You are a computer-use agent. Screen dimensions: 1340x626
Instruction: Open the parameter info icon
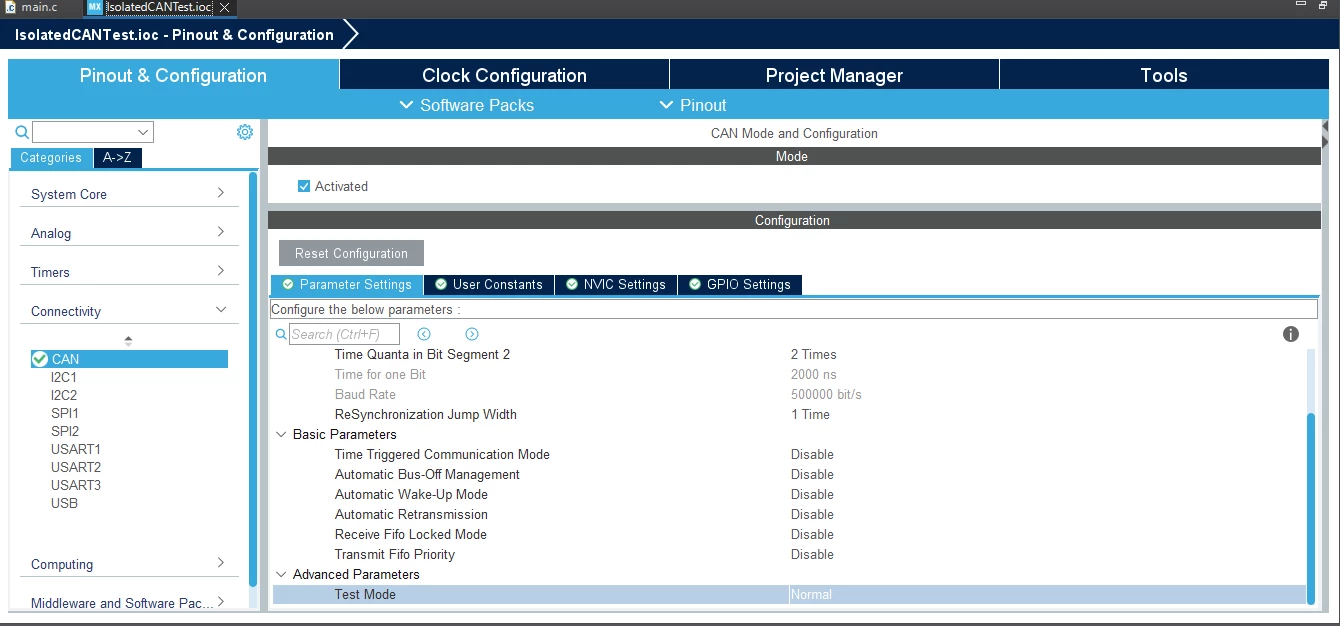pyautogui.click(x=1291, y=334)
